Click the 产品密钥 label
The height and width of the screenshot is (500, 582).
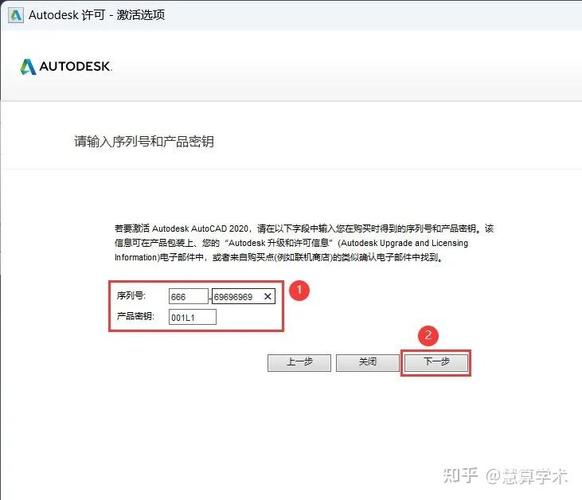pyautogui.click(x=135, y=316)
